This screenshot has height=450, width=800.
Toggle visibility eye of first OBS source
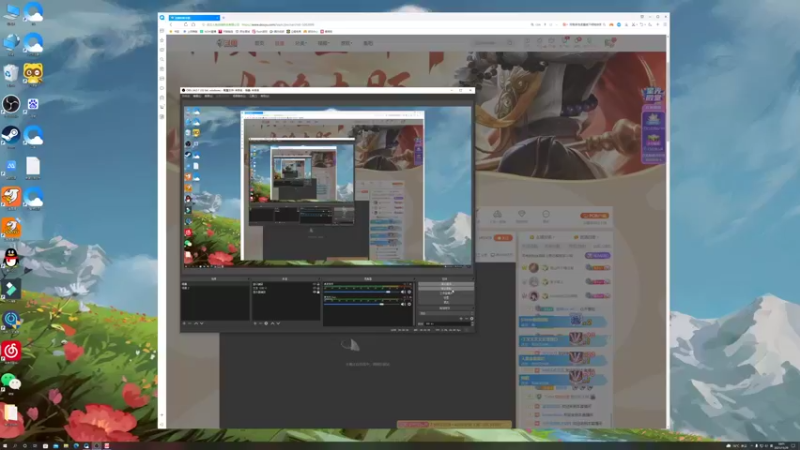[314, 284]
